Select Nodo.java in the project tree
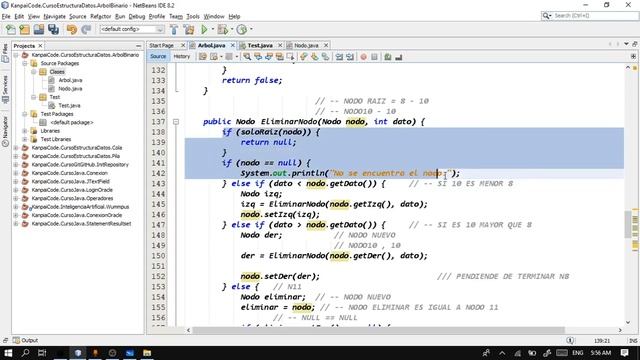 pyautogui.click(x=70, y=89)
